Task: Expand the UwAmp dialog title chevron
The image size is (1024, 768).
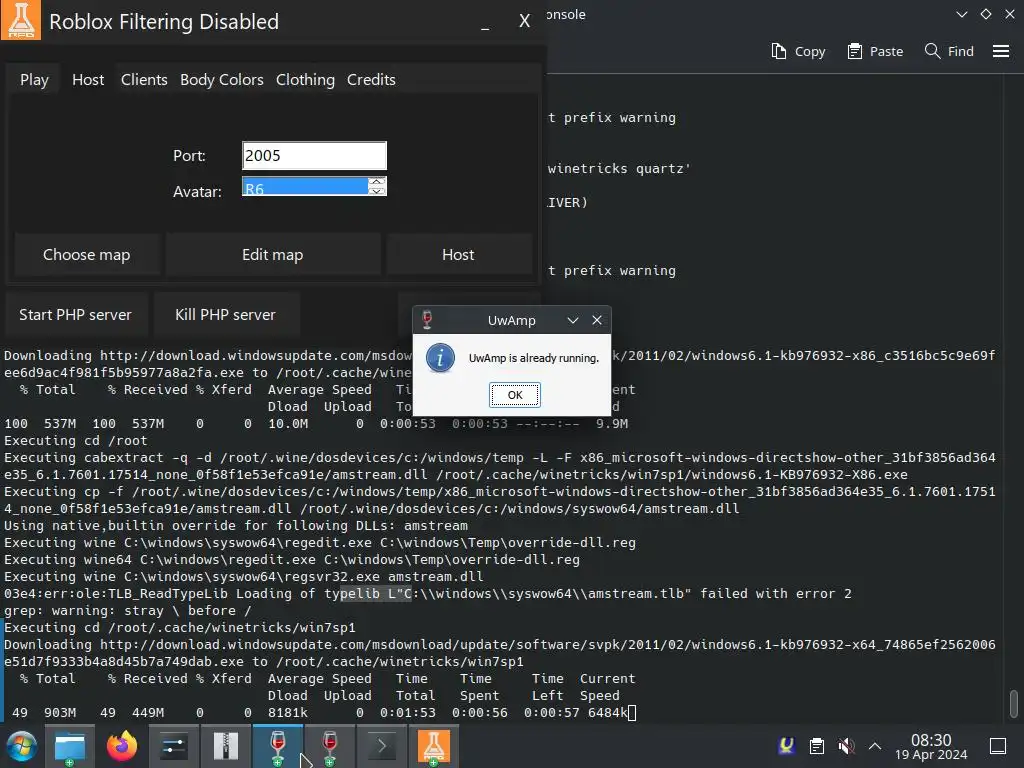Action: coord(573,320)
